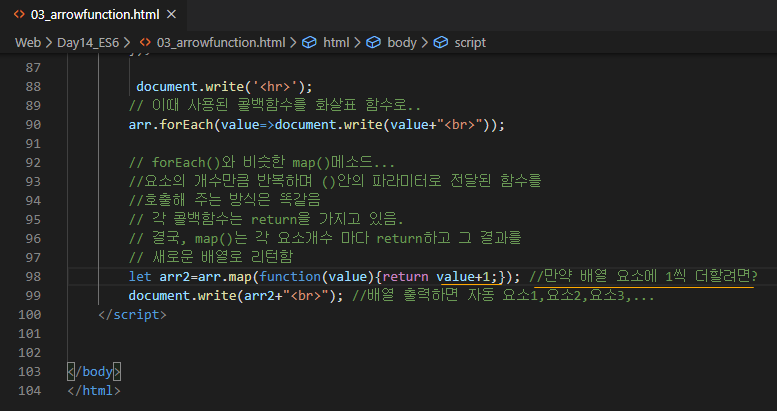Click the script breadcrumb symbol
777x411 pixels.
470,43
